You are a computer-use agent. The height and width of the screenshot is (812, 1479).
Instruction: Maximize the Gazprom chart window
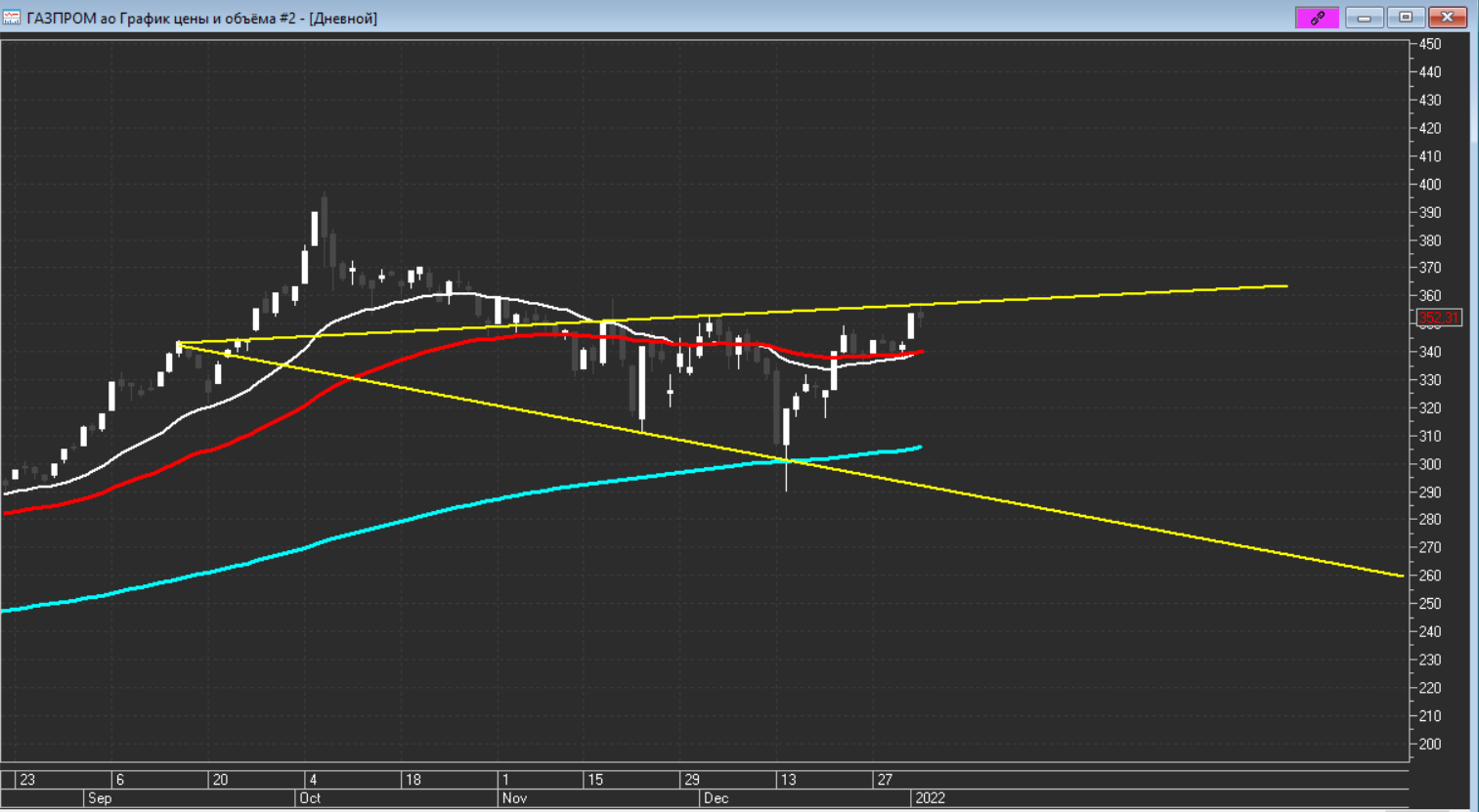tap(1406, 18)
